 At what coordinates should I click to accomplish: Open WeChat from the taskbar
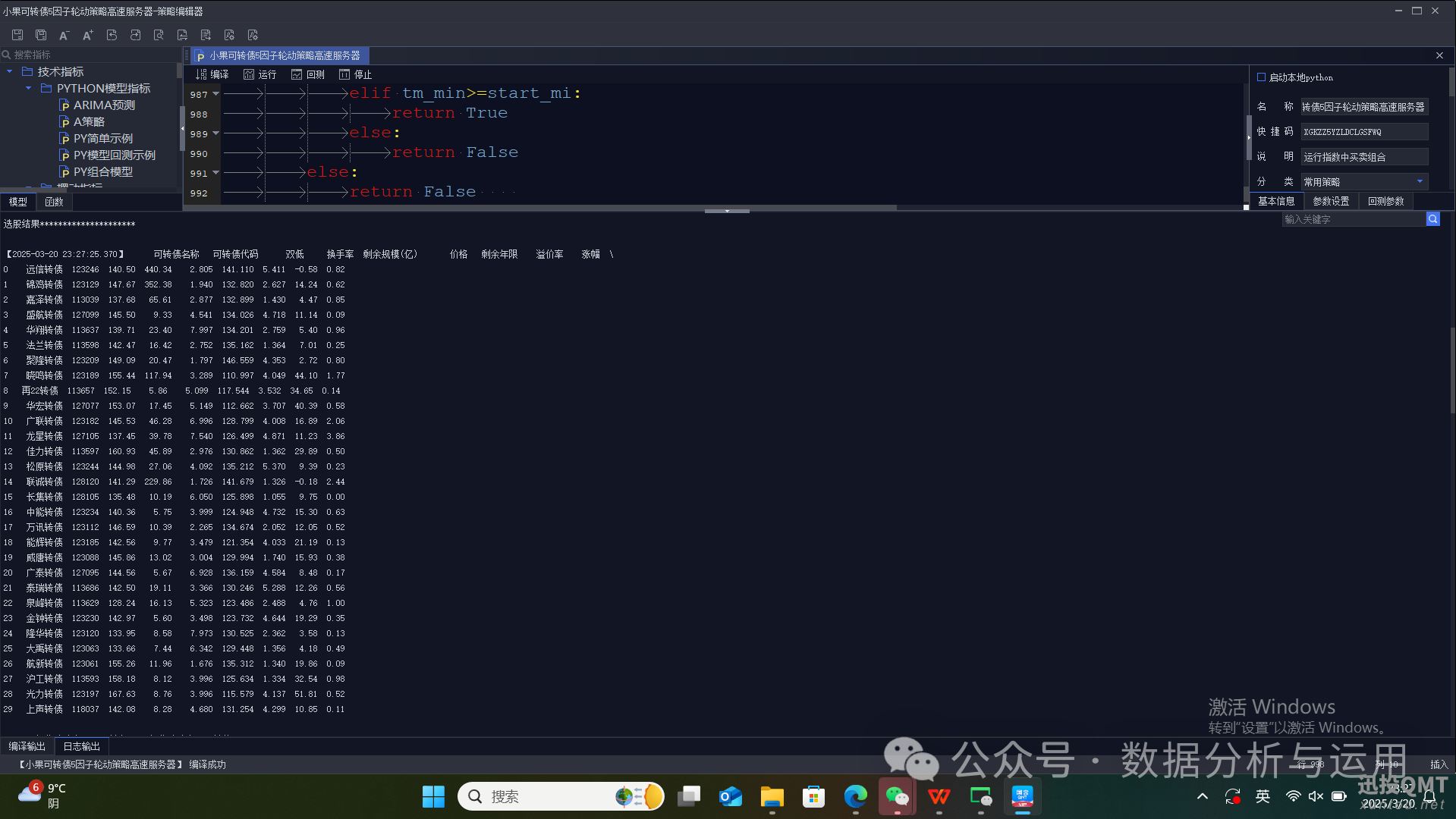click(x=897, y=796)
